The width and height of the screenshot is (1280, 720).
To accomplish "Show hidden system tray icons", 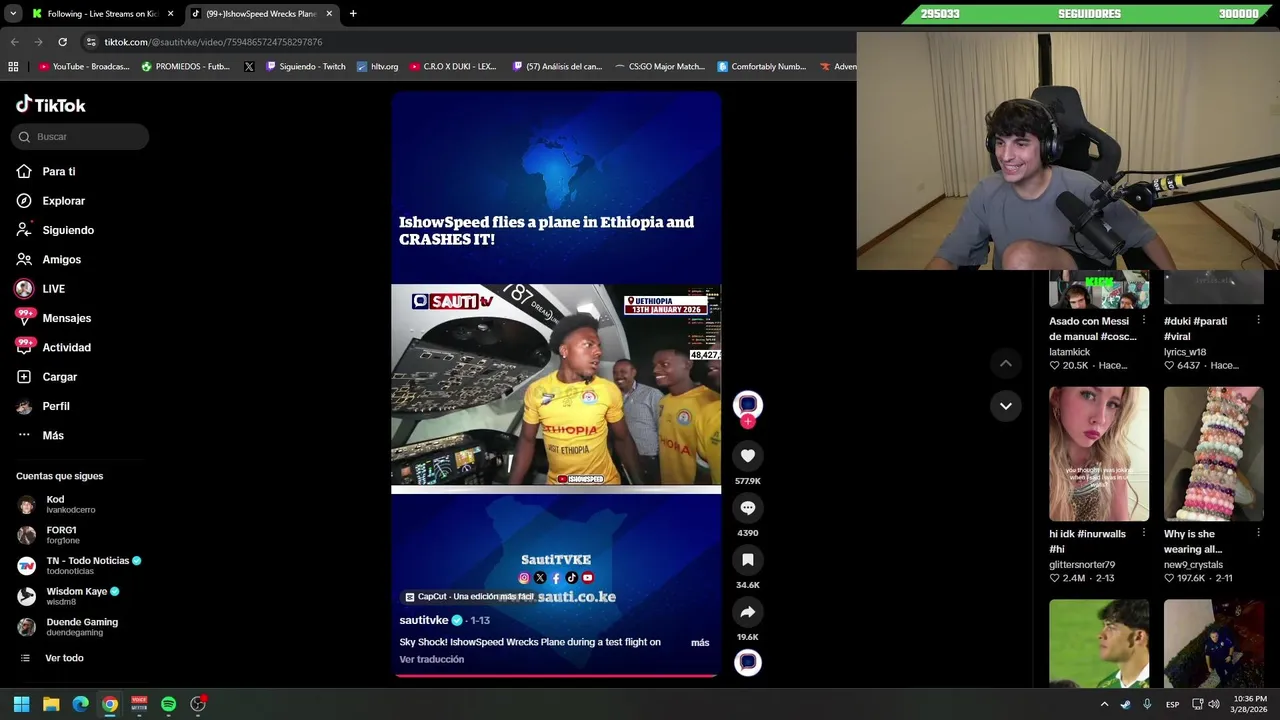I will (1105, 704).
